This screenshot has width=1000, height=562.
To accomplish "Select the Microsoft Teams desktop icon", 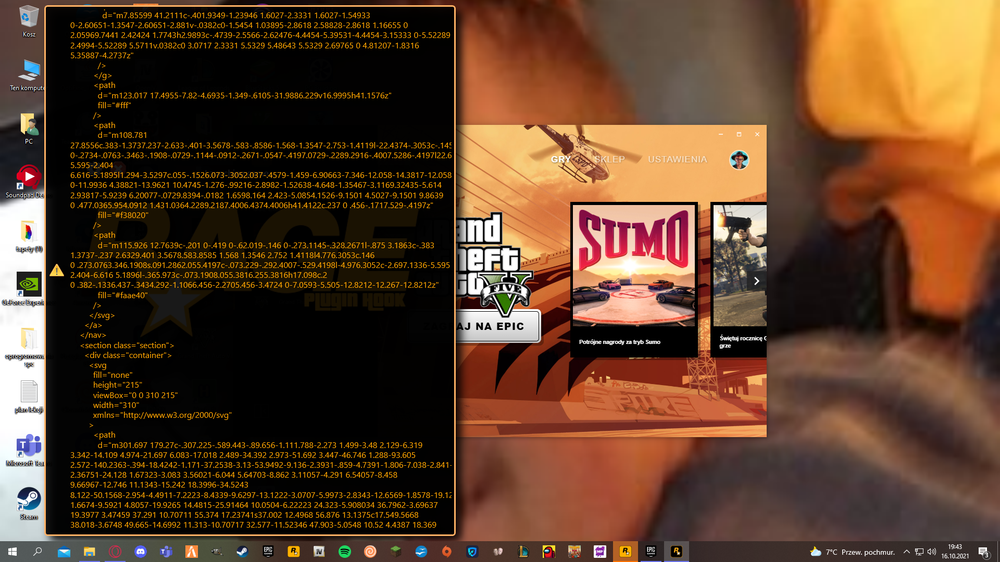I will pyautogui.click(x=28, y=450).
